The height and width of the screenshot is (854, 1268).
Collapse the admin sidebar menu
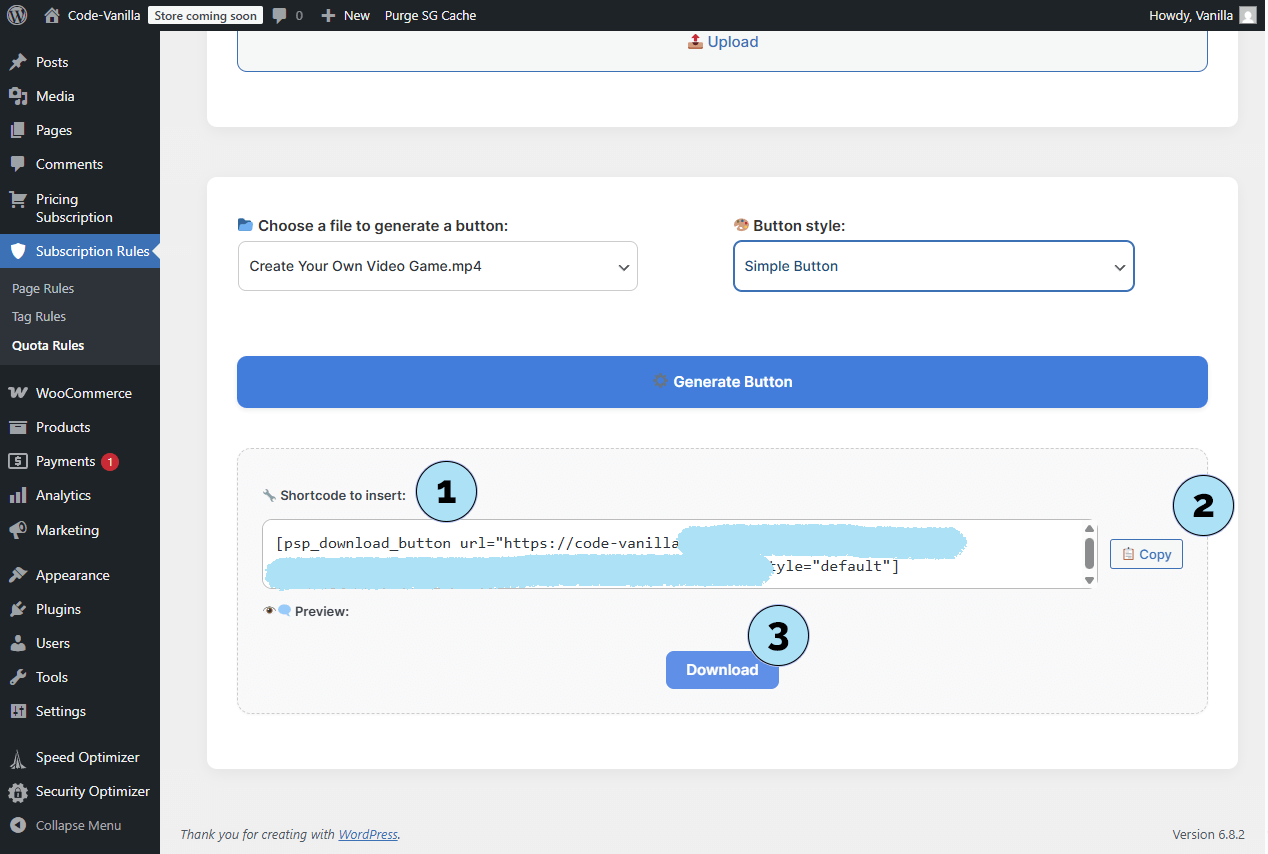click(78, 825)
